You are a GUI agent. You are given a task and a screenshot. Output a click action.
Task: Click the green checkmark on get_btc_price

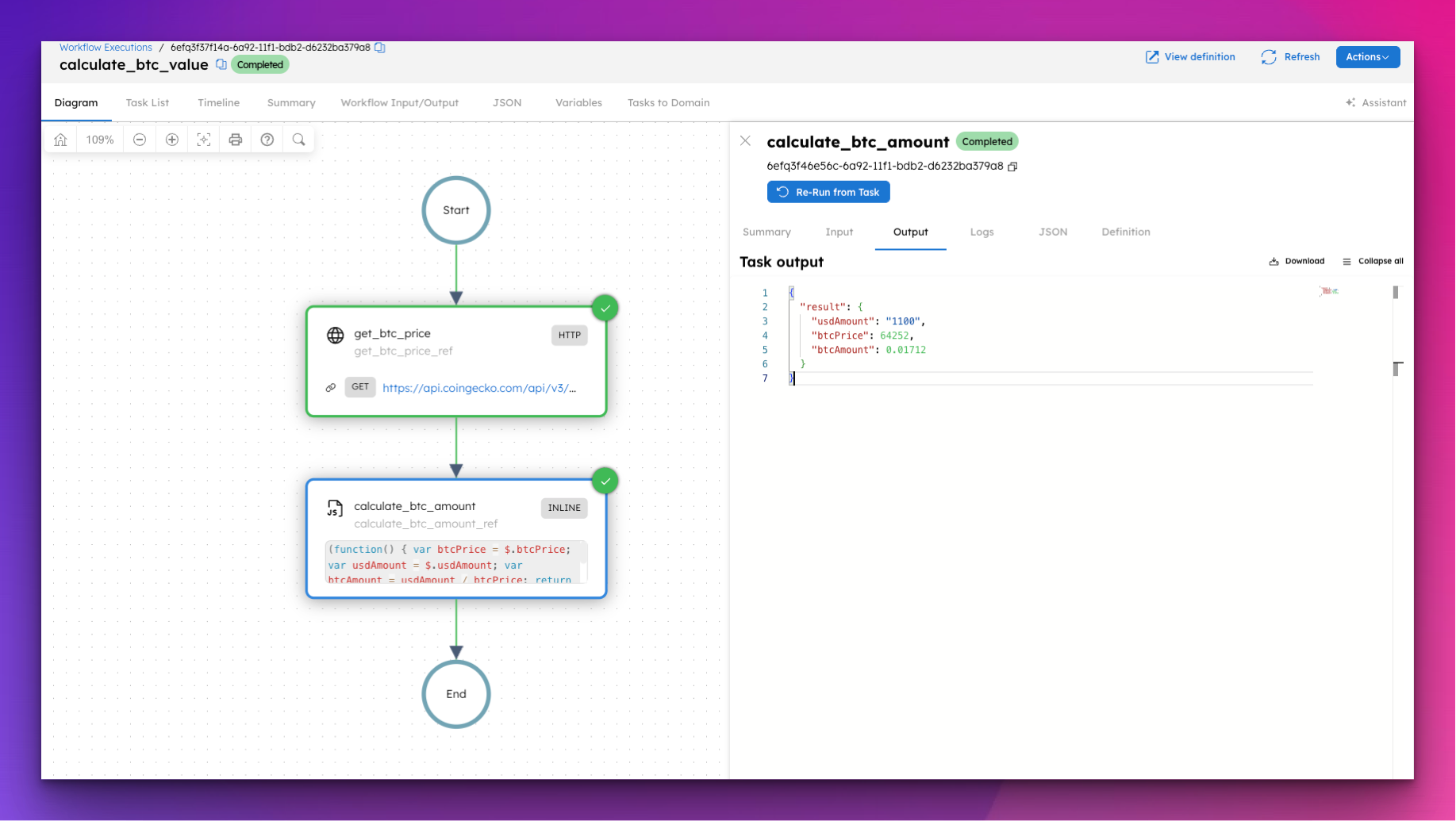(605, 308)
